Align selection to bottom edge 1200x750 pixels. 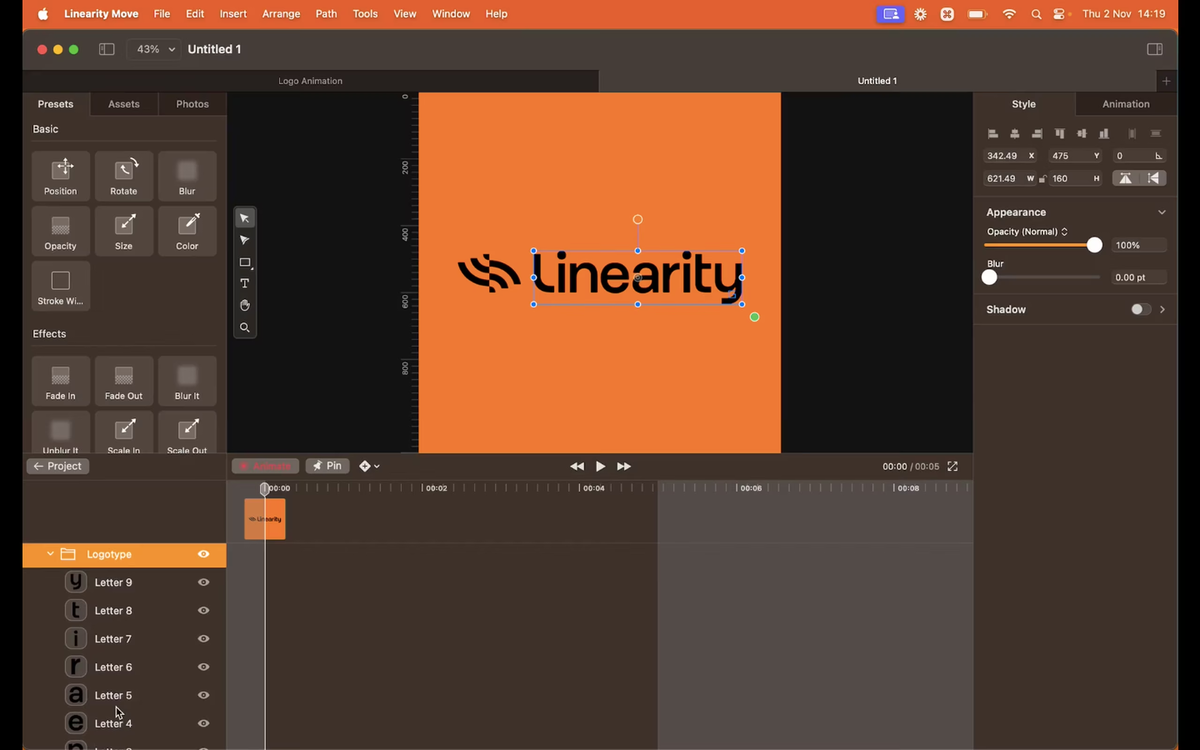pyautogui.click(x=1104, y=133)
